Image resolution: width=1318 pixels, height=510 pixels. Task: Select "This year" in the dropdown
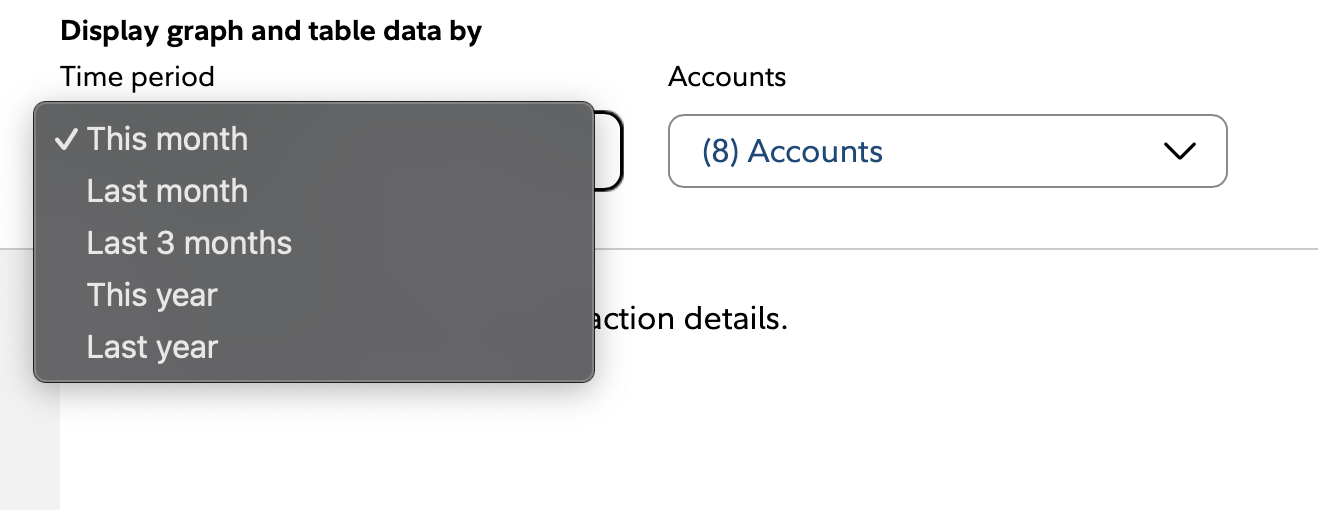click(x=152, y=295)
